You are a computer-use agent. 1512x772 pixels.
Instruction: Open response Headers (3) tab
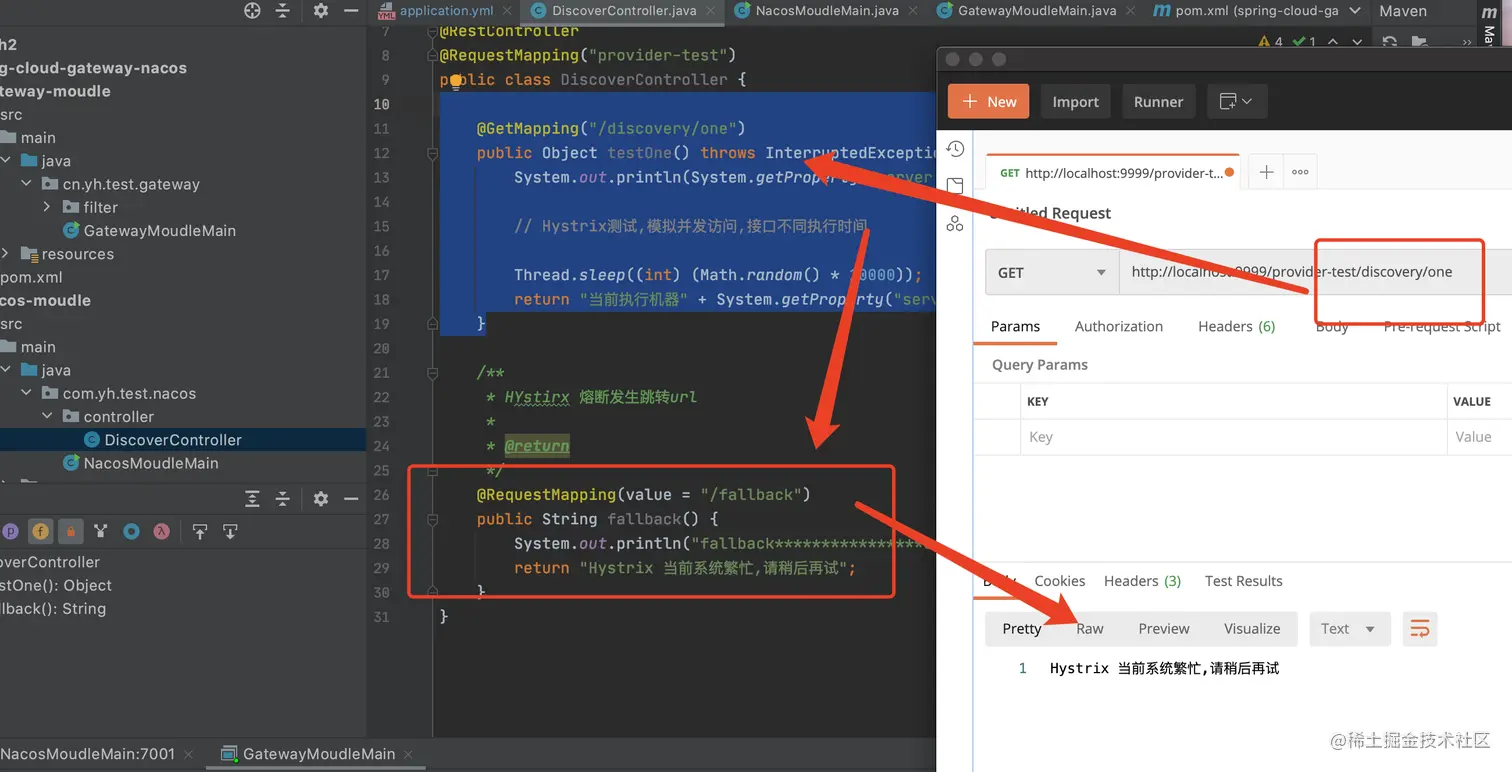point(1143,581)
